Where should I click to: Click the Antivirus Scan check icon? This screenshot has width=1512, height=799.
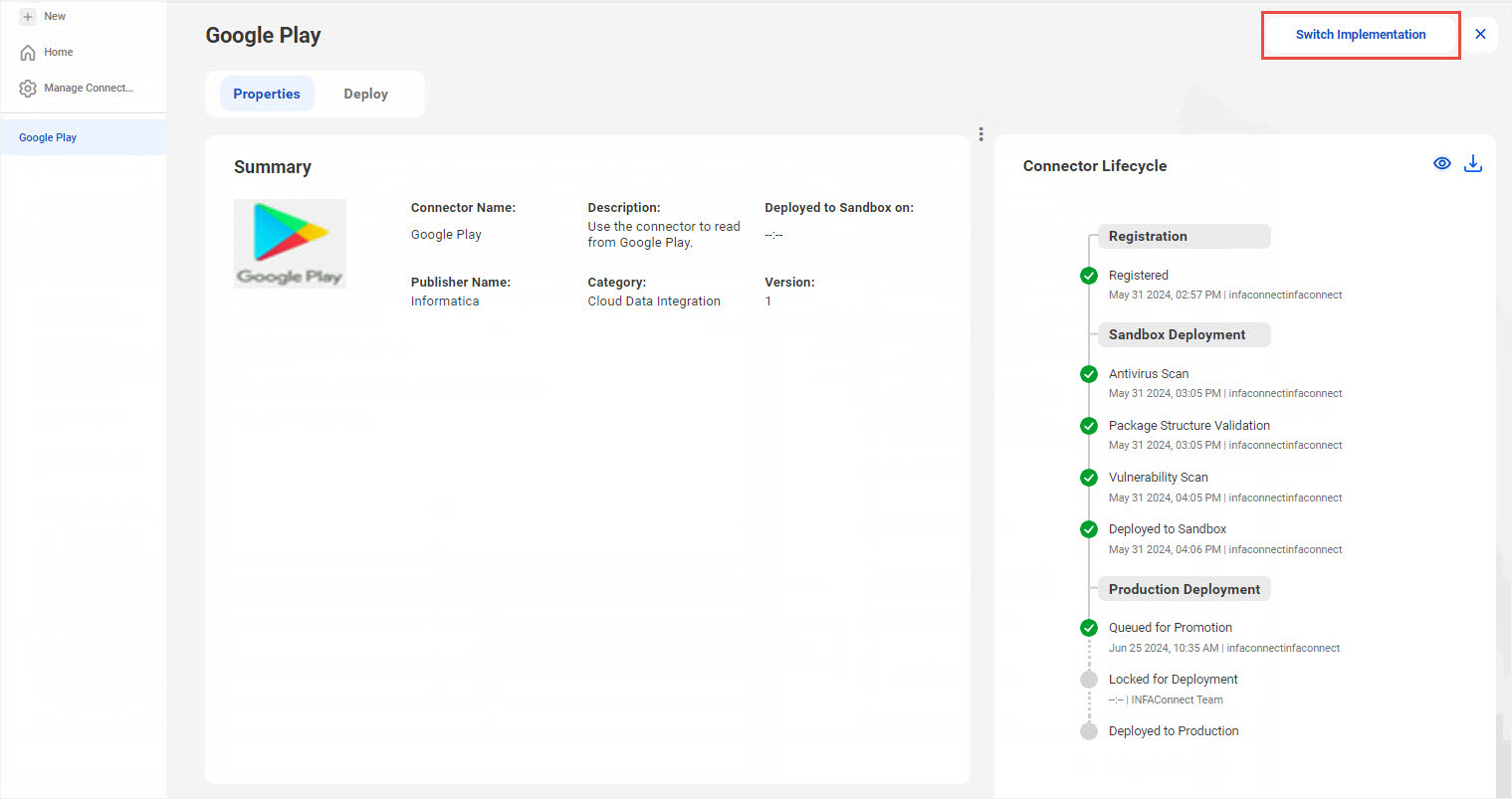1089,374
